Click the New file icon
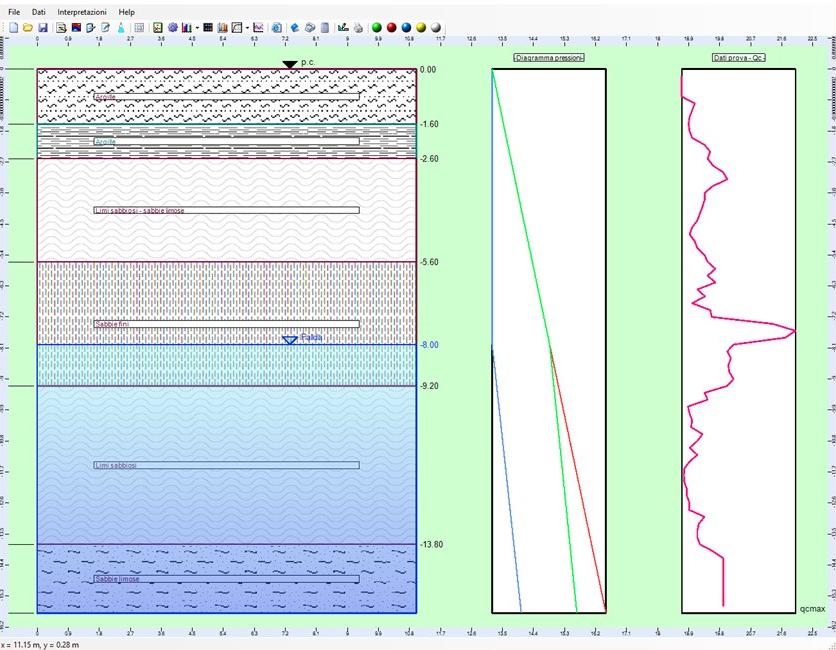 click(13, 28)
